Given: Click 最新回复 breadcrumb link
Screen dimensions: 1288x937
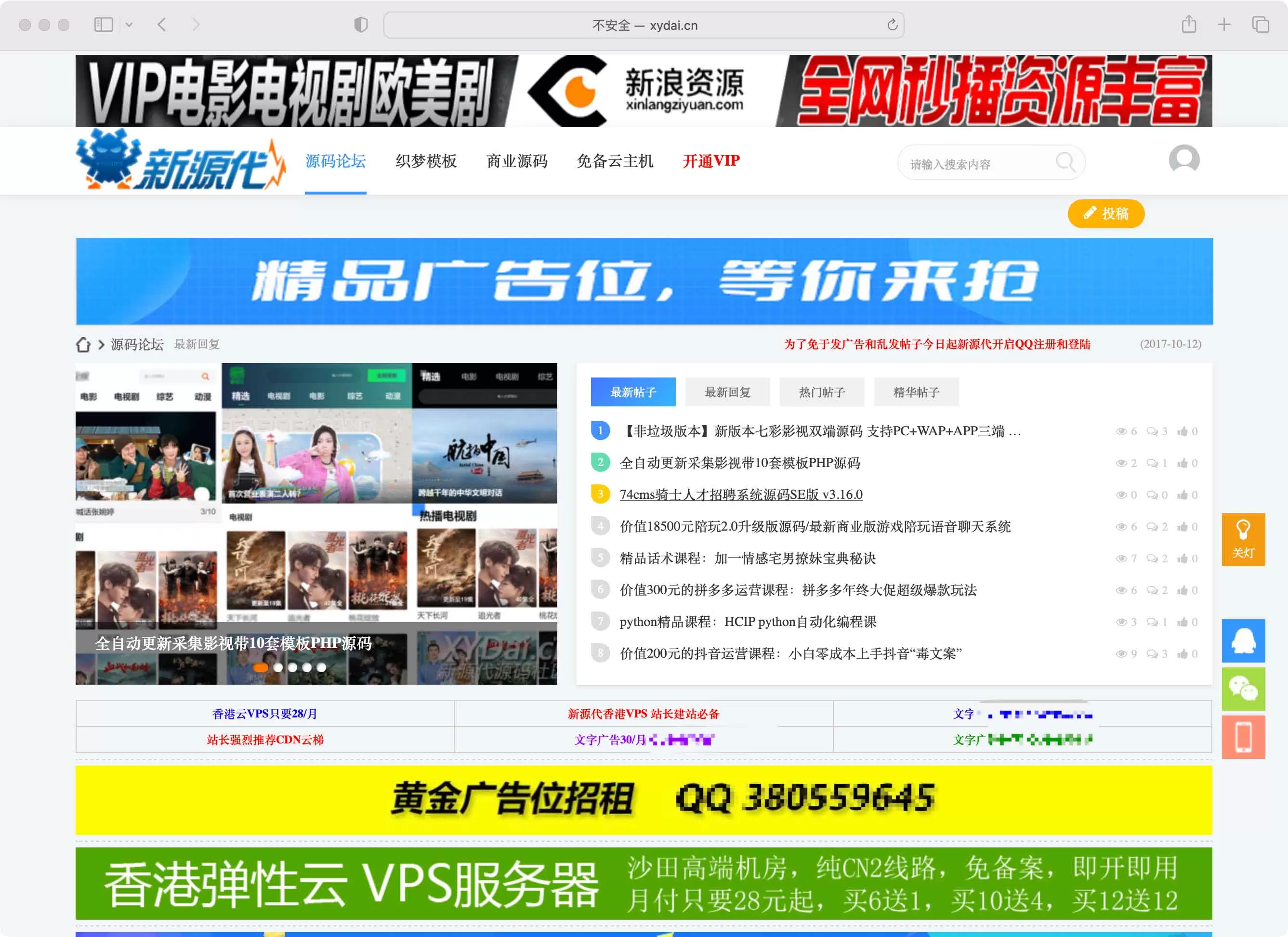Looking at the screenshot, I should coord(197,344).
